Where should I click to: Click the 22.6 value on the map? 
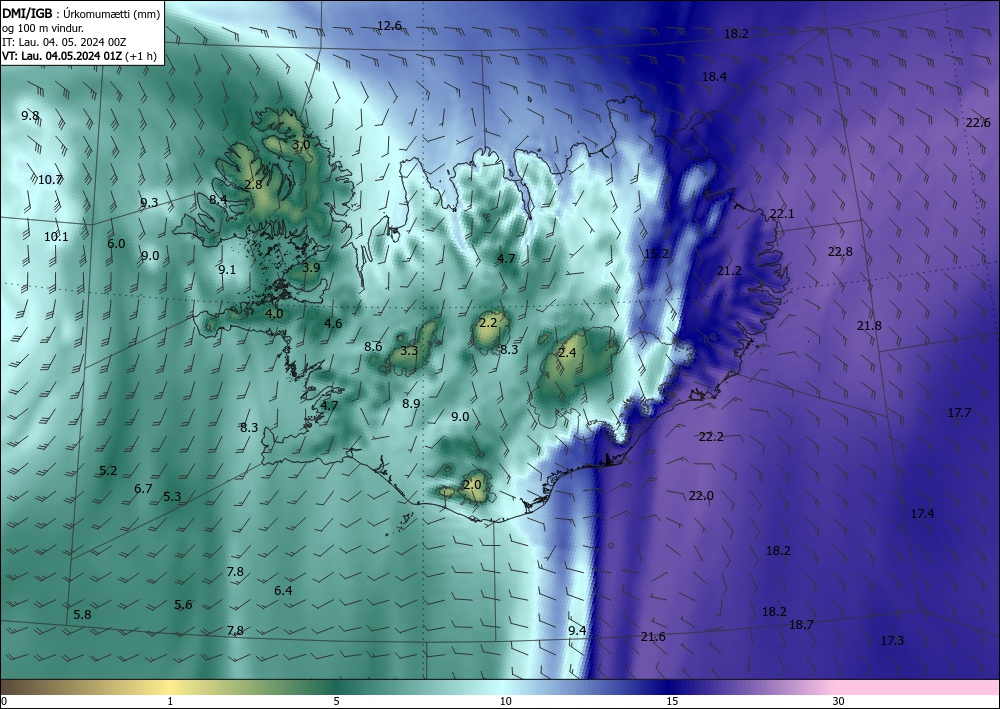tap(978, 123)
